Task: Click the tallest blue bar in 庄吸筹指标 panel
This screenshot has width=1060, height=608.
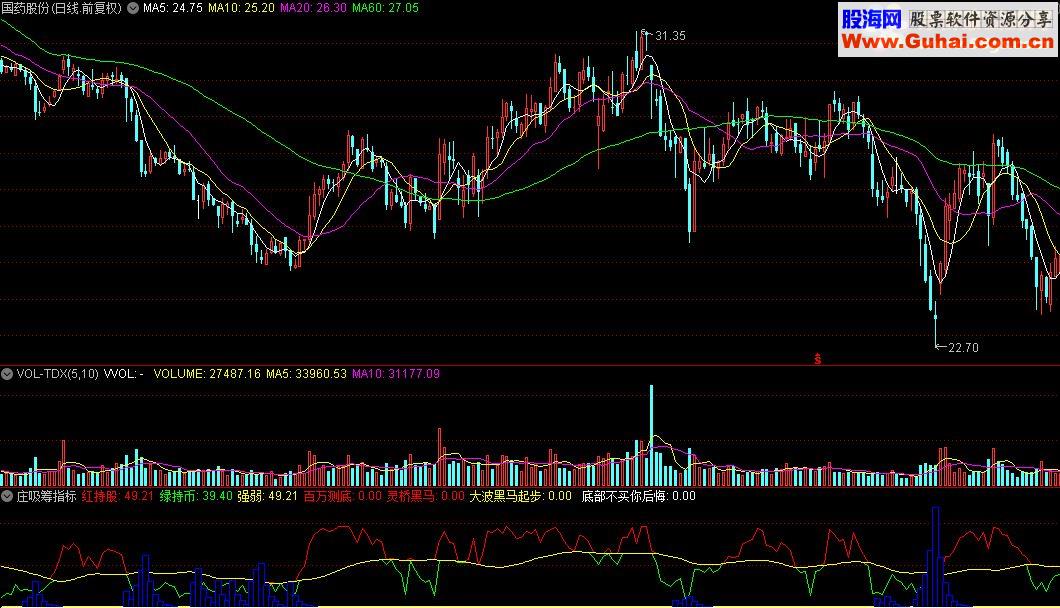Action: tap(936, 556)
